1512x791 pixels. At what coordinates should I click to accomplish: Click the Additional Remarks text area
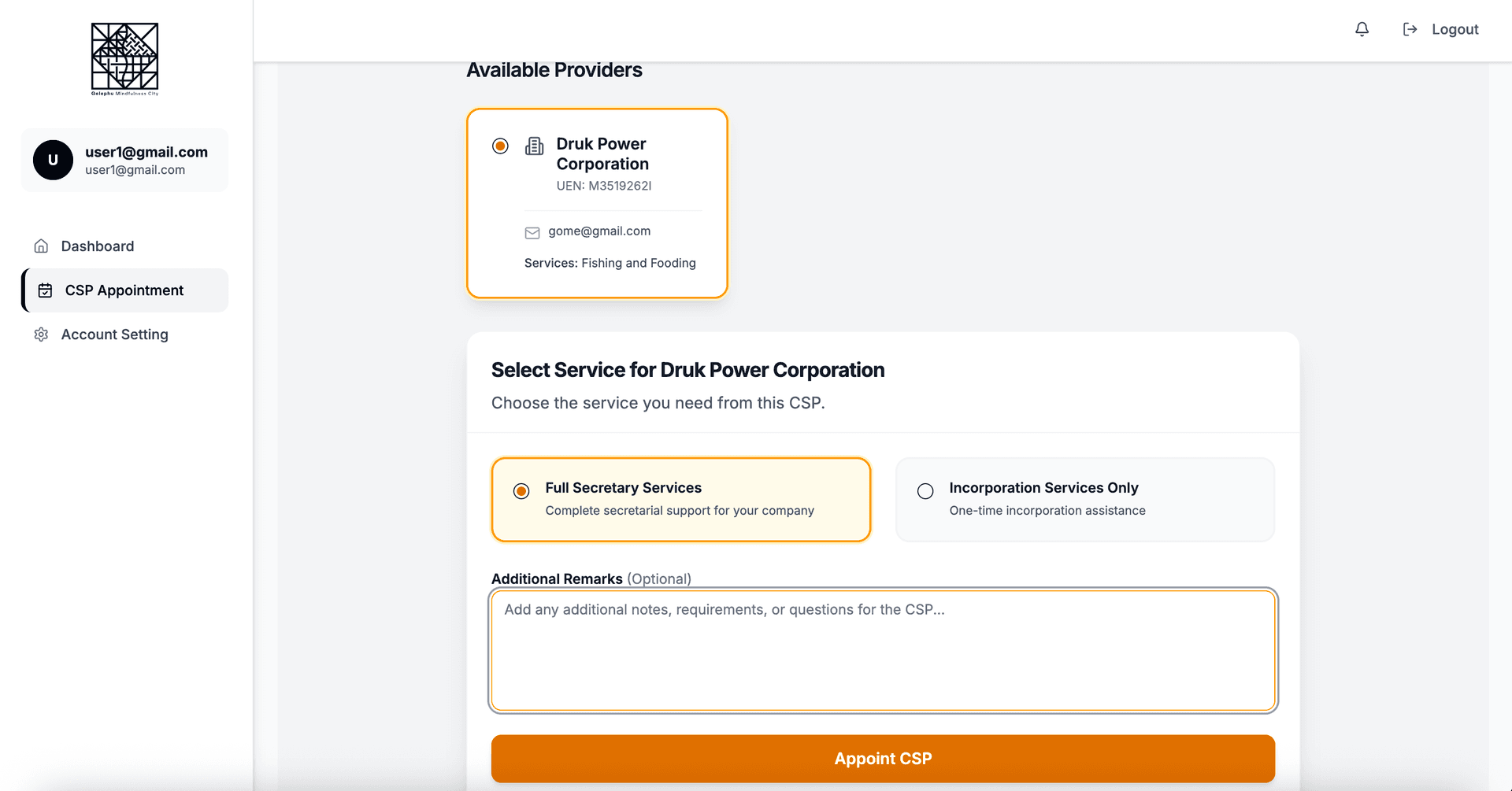pyautogui.click(x=882, y=651)
